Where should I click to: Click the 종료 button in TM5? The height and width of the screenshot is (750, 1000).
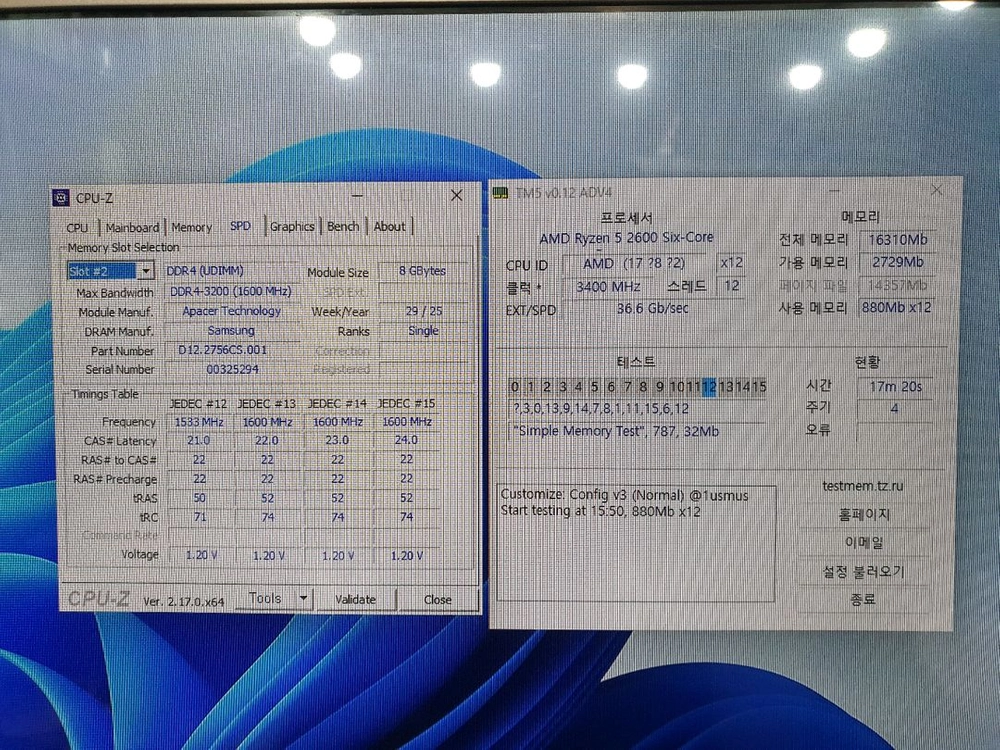[x=864, y=599]
